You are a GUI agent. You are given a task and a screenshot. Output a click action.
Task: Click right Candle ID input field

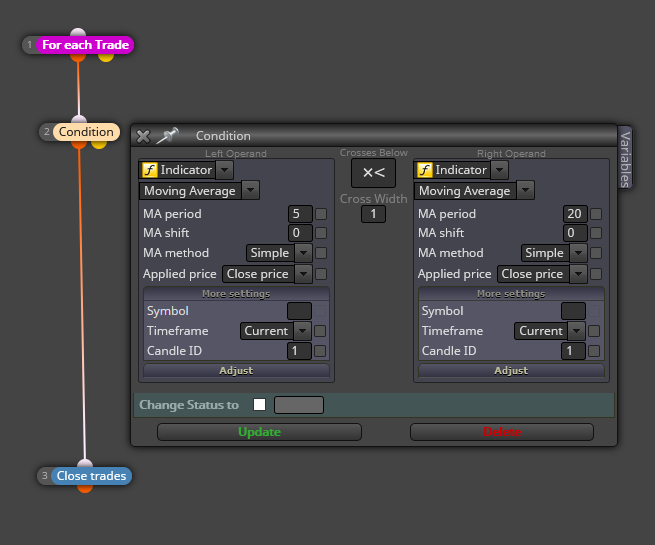click(573, 351)
